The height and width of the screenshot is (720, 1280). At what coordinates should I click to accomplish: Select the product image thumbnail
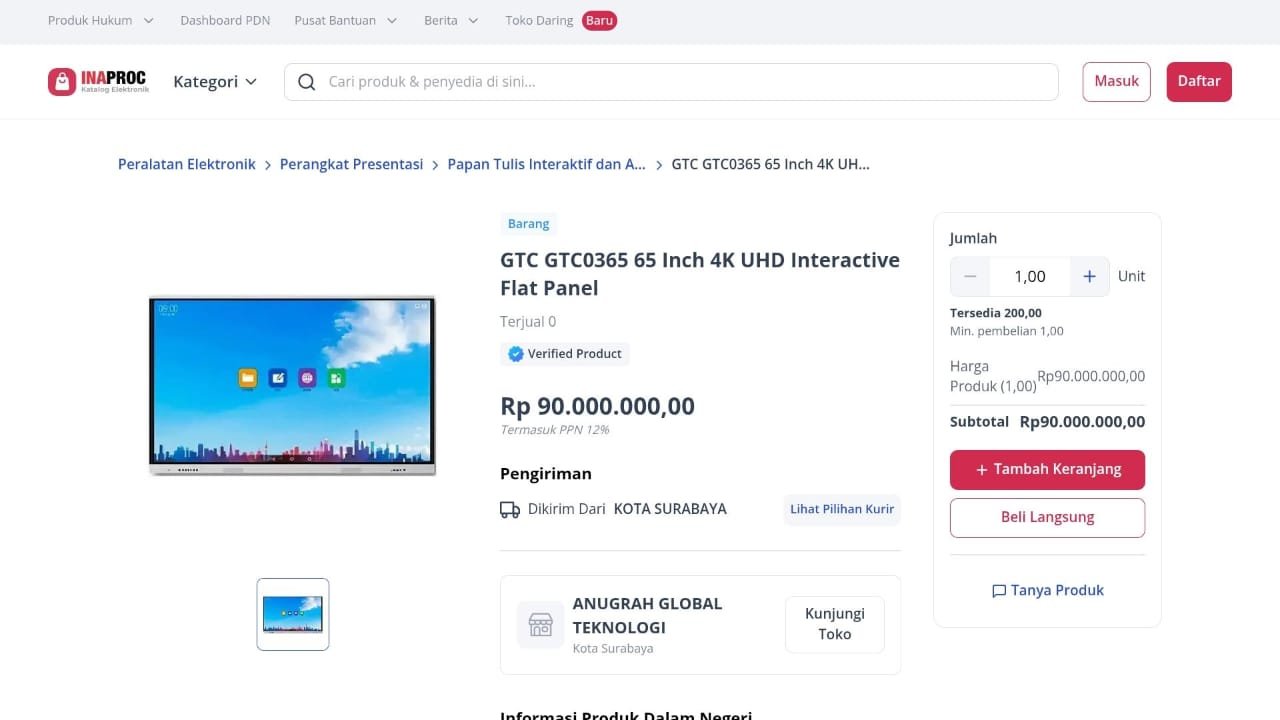(x=293, y=614)
